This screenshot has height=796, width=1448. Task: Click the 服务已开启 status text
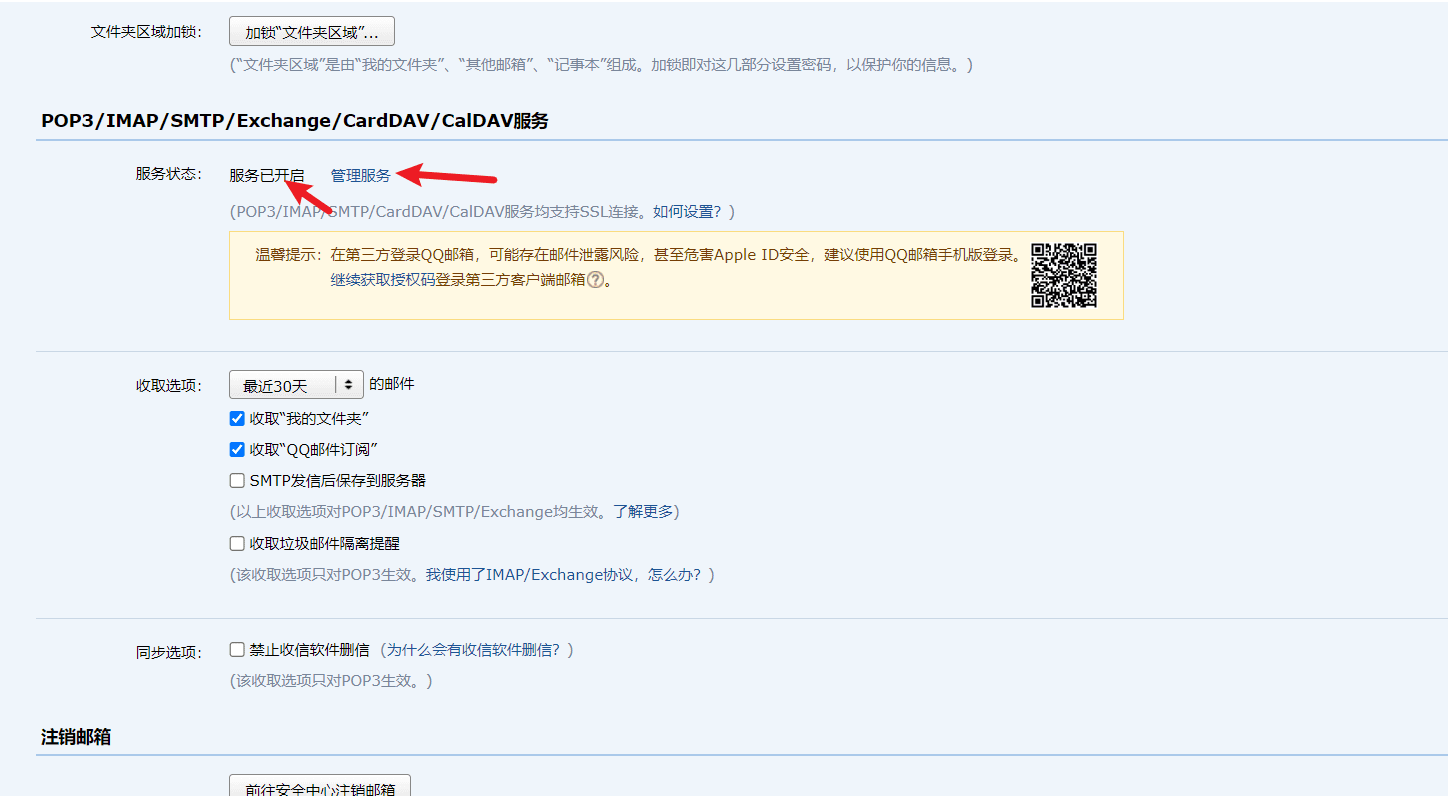point(266,176)
